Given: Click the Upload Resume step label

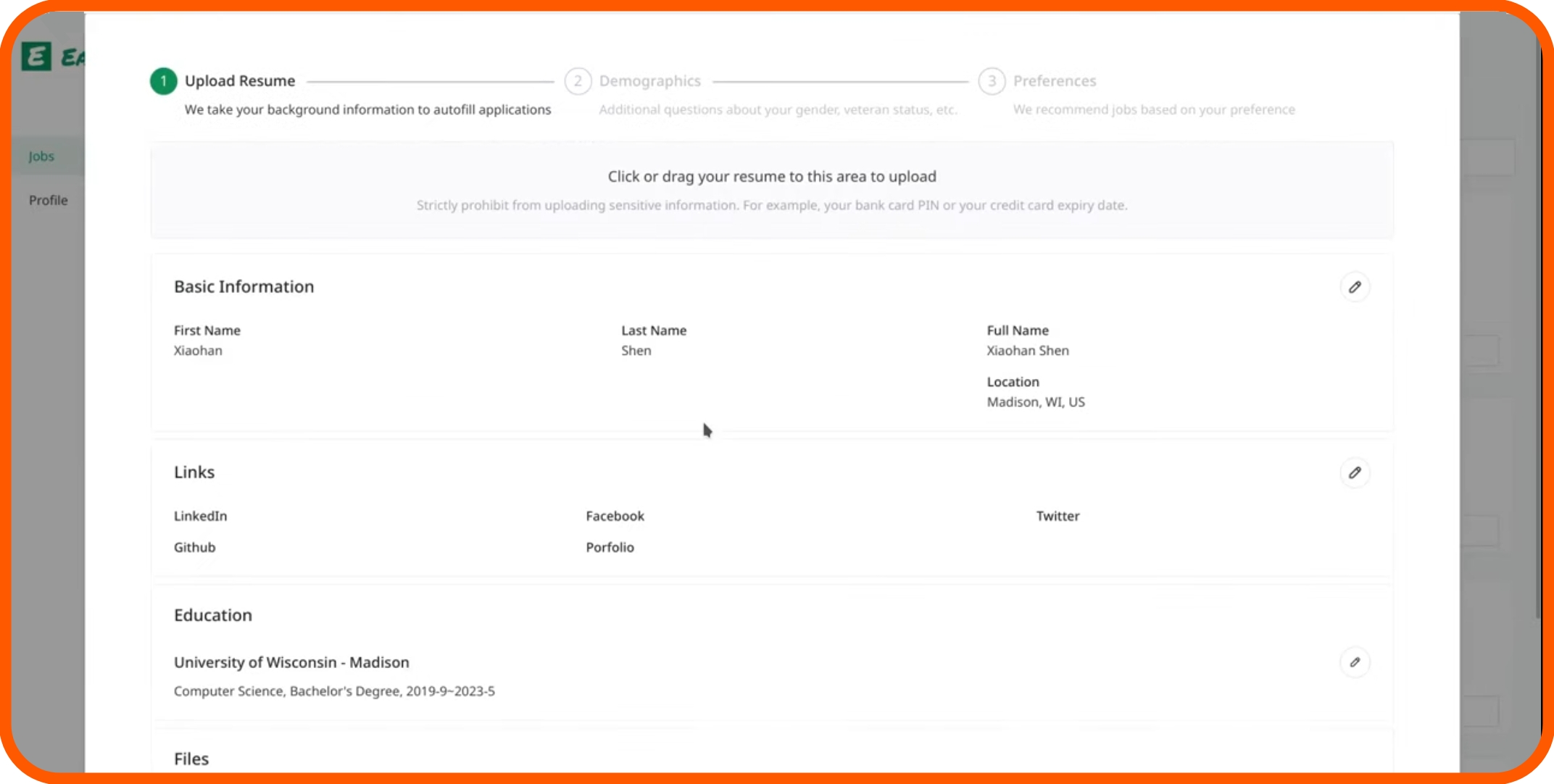Looking at the screenshot, I should pos(240,80).
